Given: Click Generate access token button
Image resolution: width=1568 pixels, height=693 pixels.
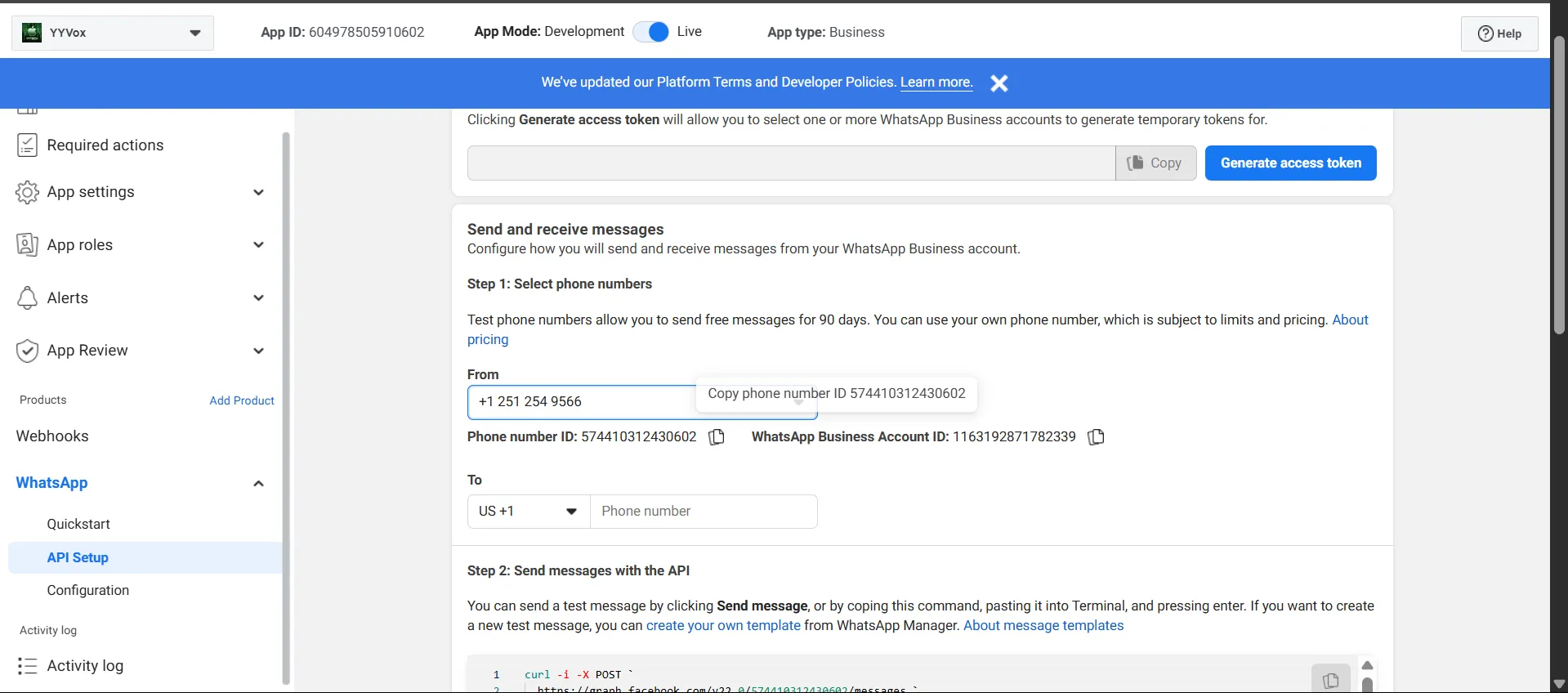Looking at the screenshot, I should (x=1291, y=163).
